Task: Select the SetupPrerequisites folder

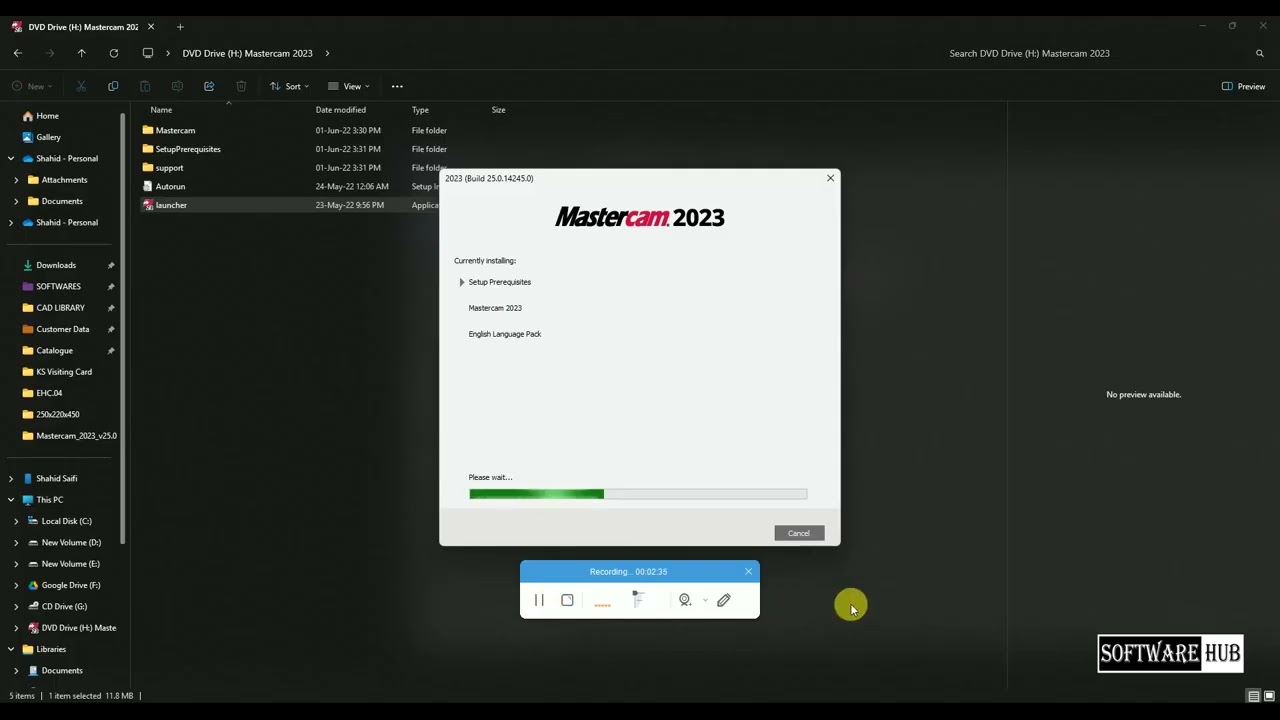Action: pyautogui.click(x=188, y=149)
